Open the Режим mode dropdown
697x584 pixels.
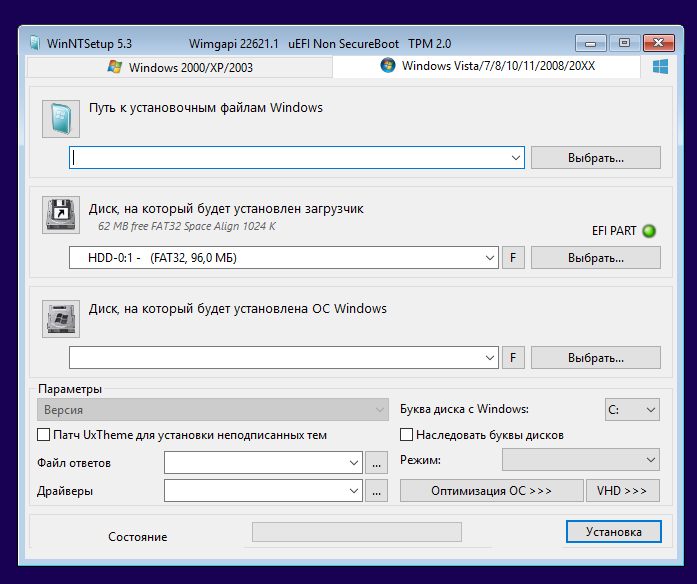(581, 460)
